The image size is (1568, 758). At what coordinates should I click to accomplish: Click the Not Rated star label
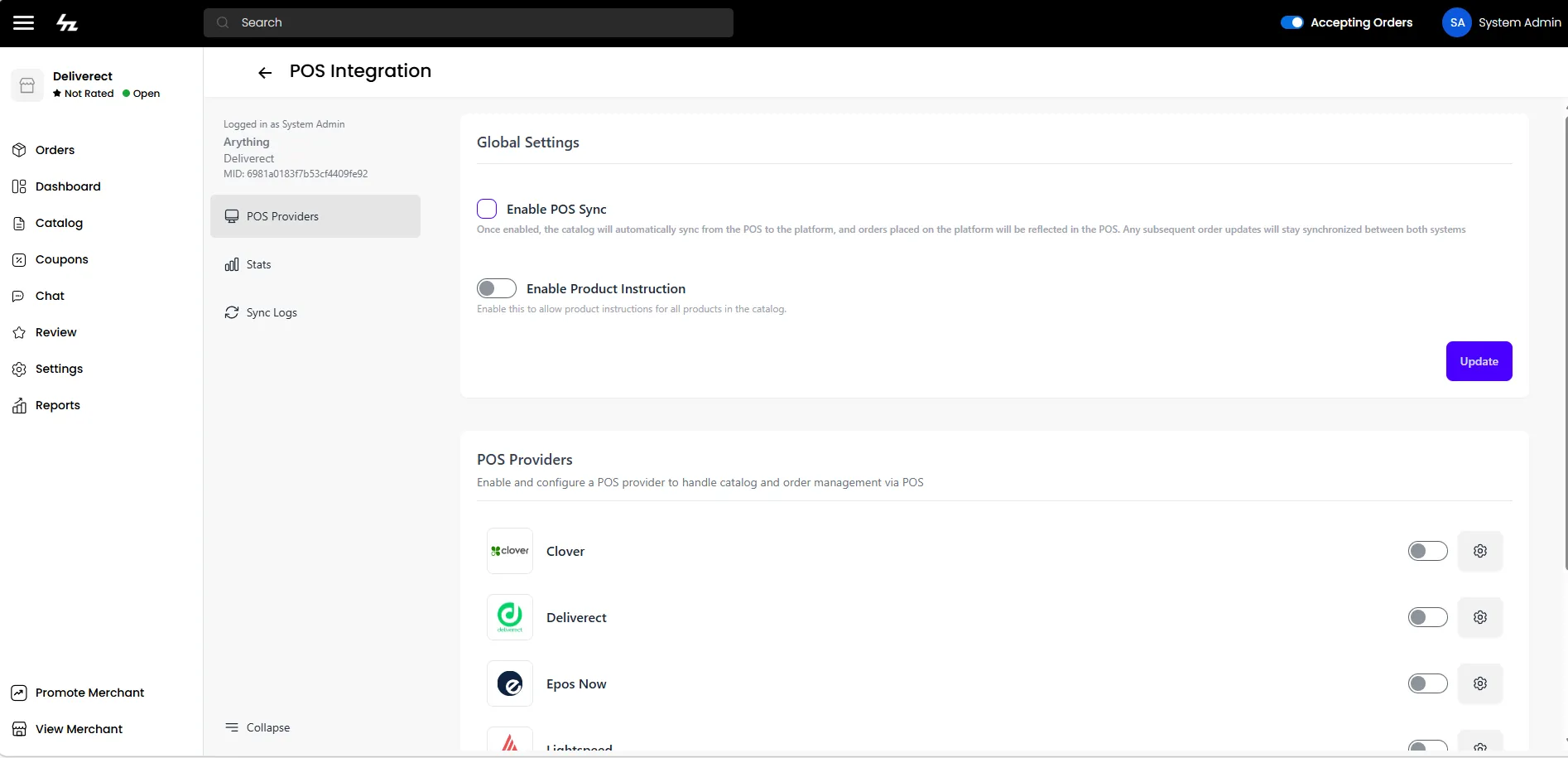[84, 94]
